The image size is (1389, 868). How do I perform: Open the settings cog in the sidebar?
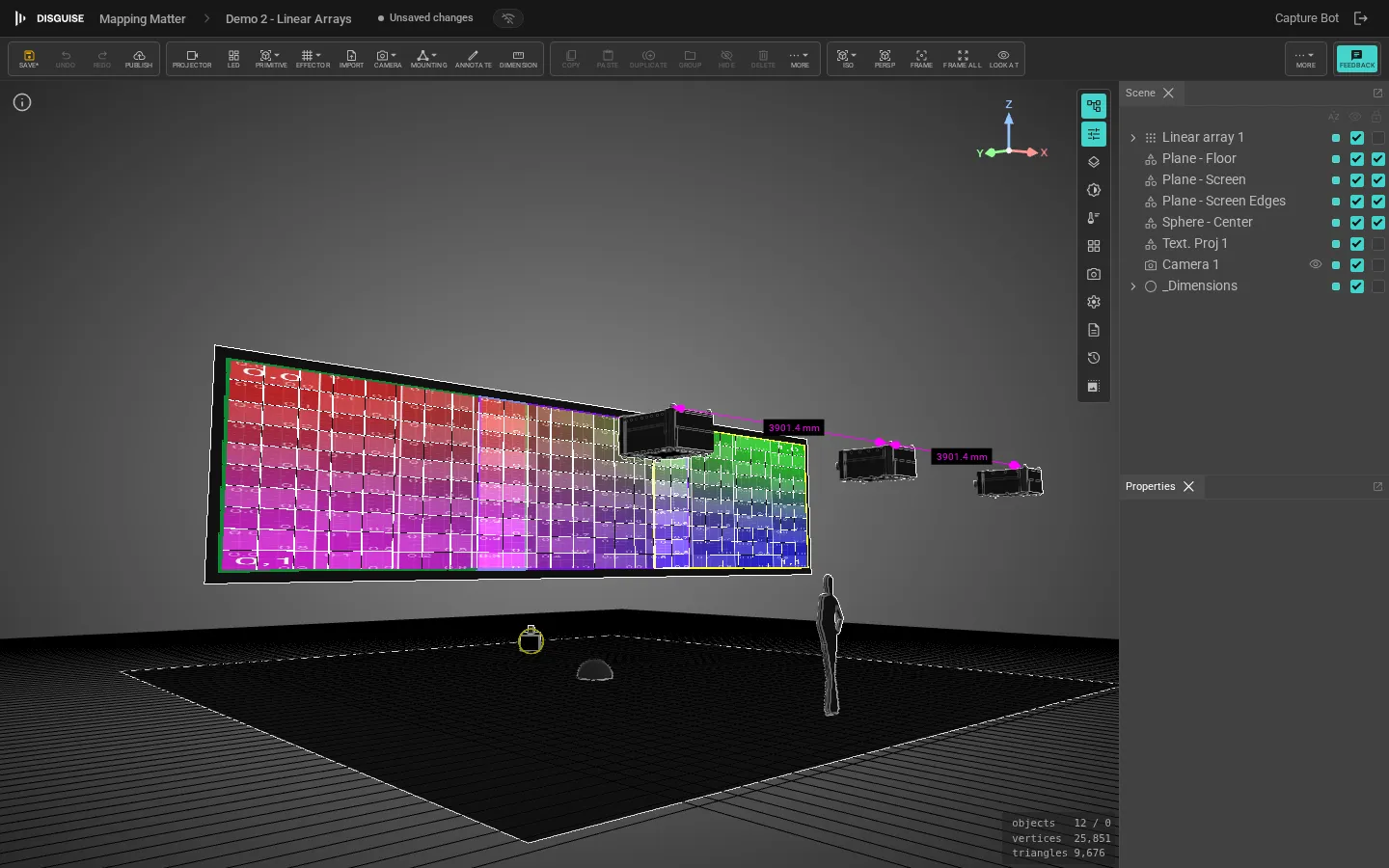pyautogui.click(x=1094, y=302)
